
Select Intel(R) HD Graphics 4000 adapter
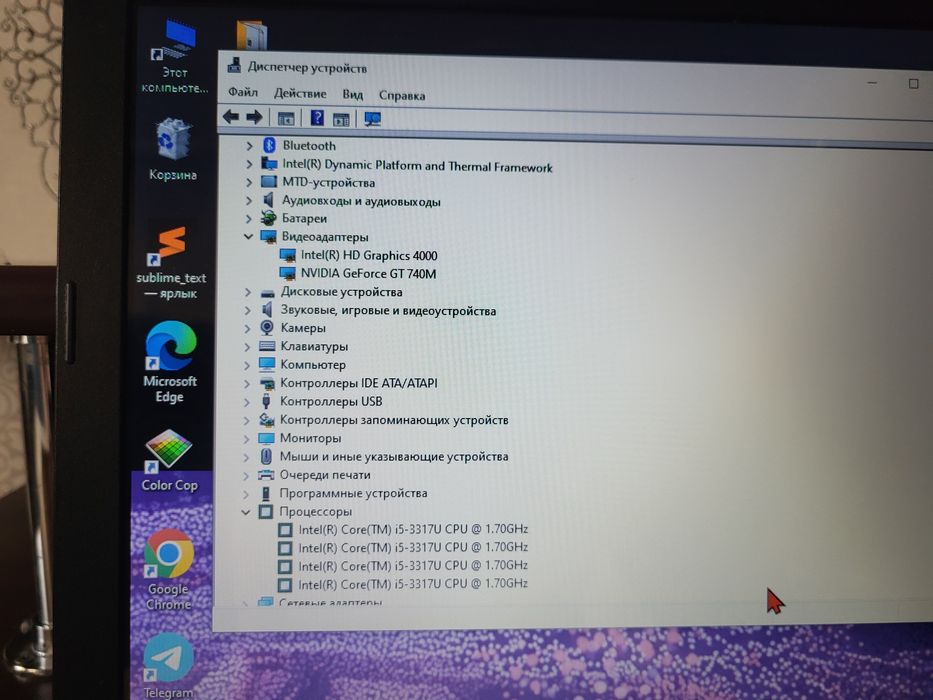[368, 255]
